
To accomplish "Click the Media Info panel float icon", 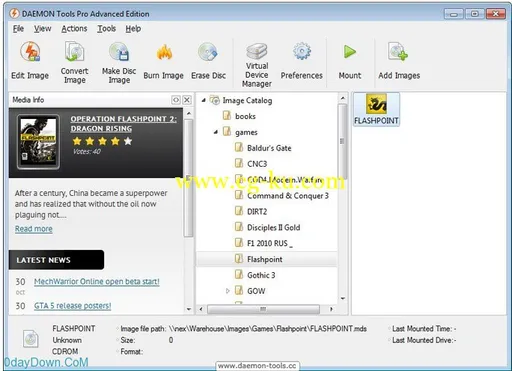I will tap(176, 100).
